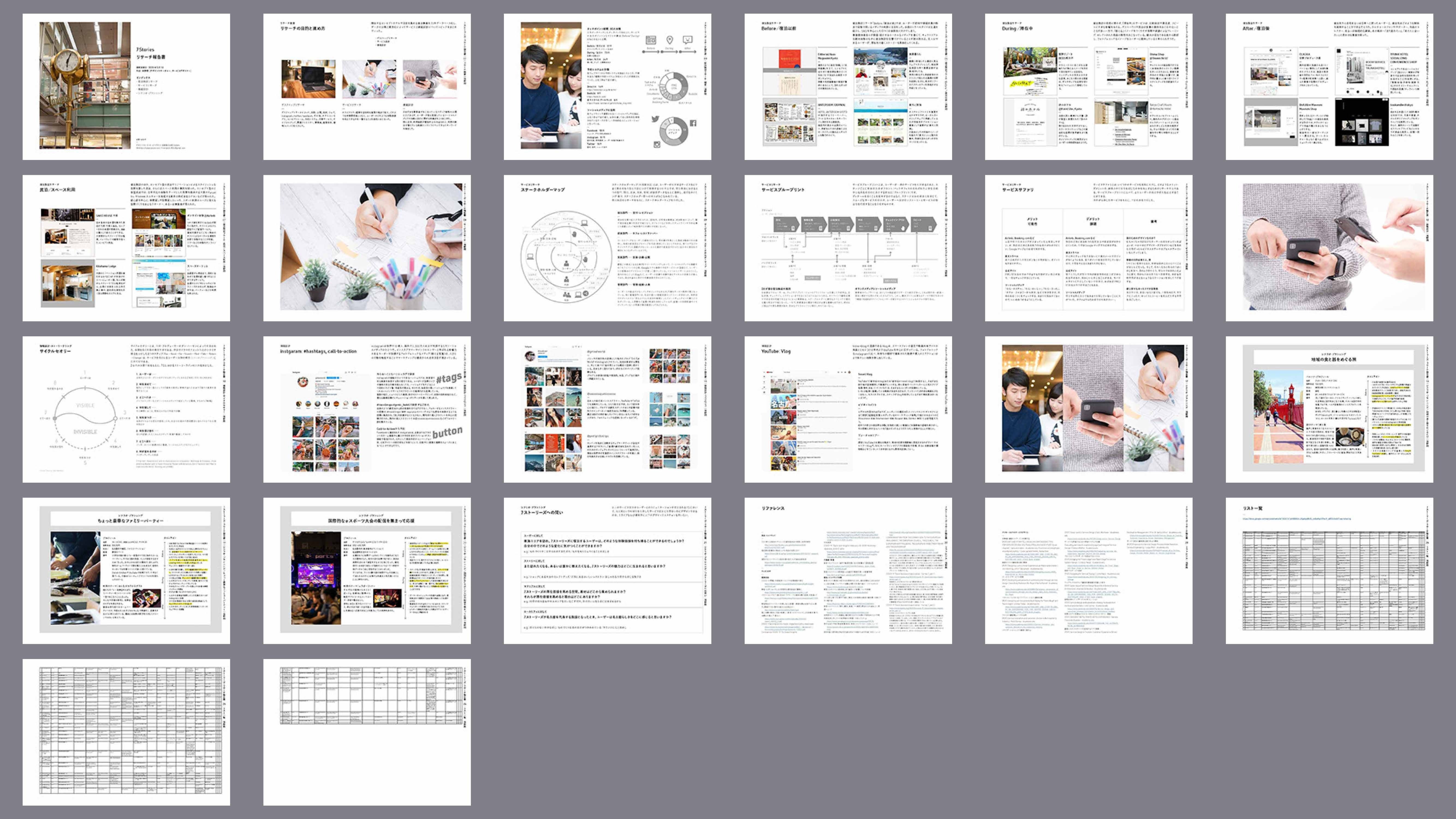Select the full-page pens and plants photo
Screen dimensions: 1456x819
pyautogui.click(x=367, y=248)
